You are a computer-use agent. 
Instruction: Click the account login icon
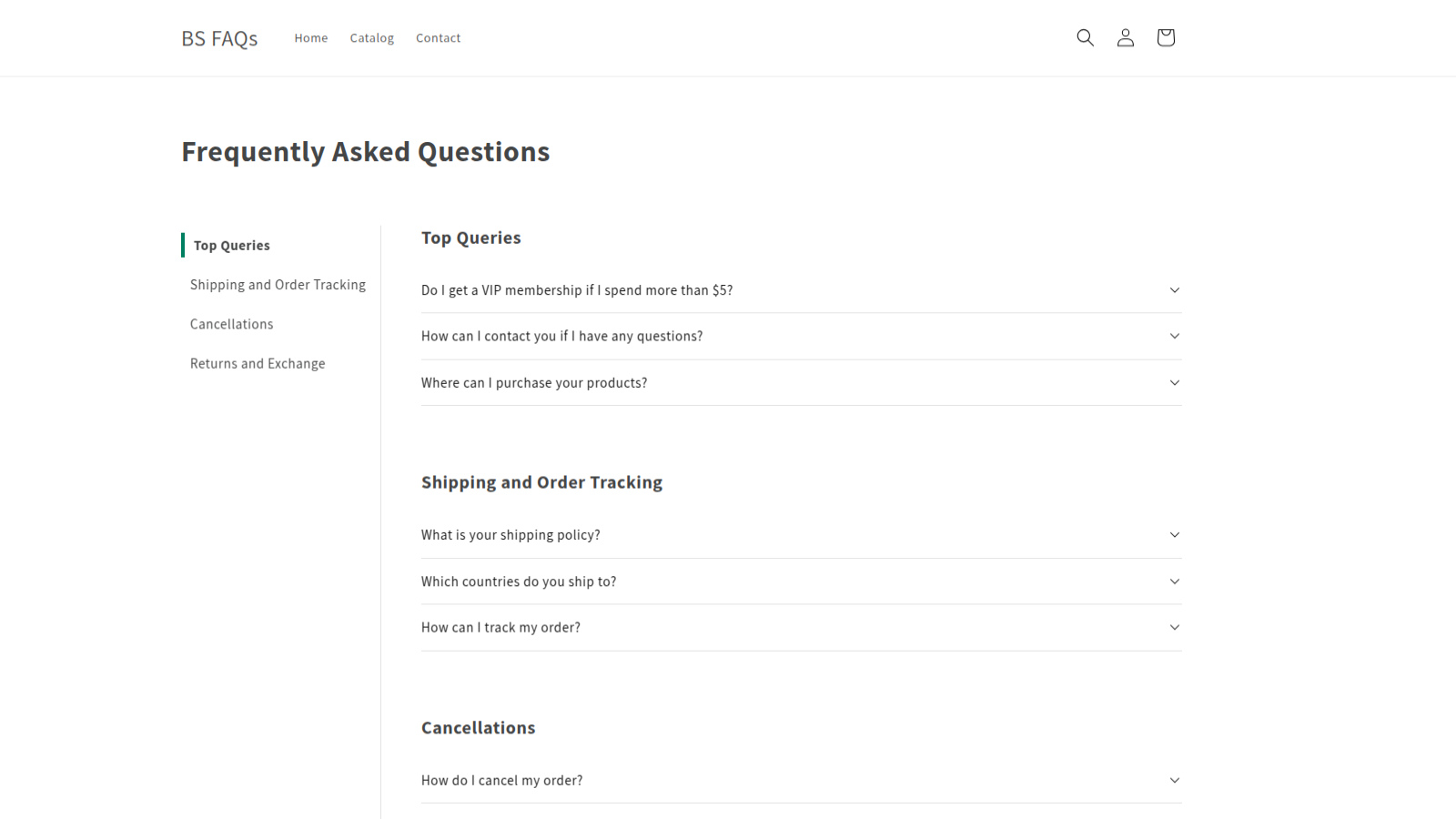(1125, 37)
